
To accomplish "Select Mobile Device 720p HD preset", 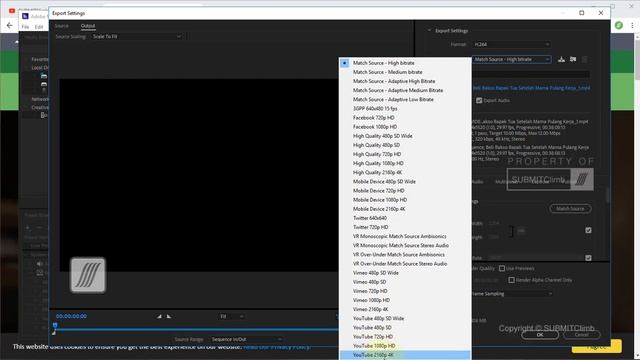I will (405, 191).
